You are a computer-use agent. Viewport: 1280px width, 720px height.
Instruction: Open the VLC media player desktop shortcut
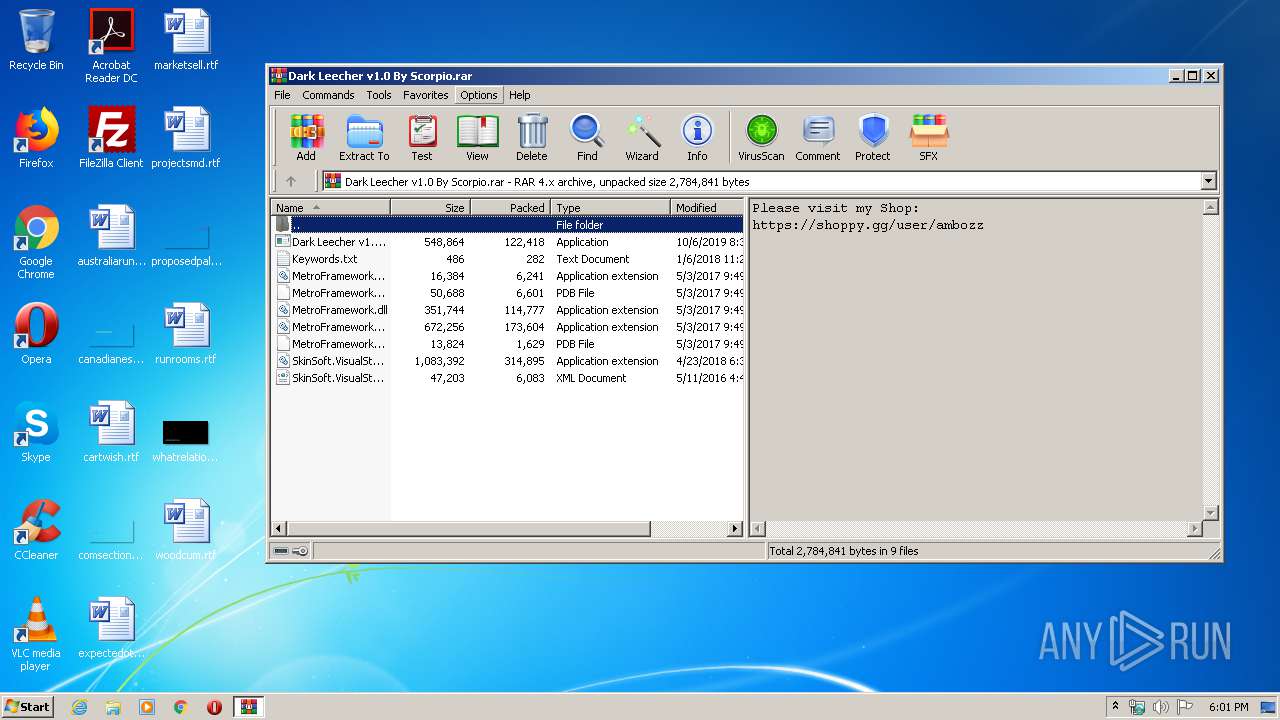36,635
